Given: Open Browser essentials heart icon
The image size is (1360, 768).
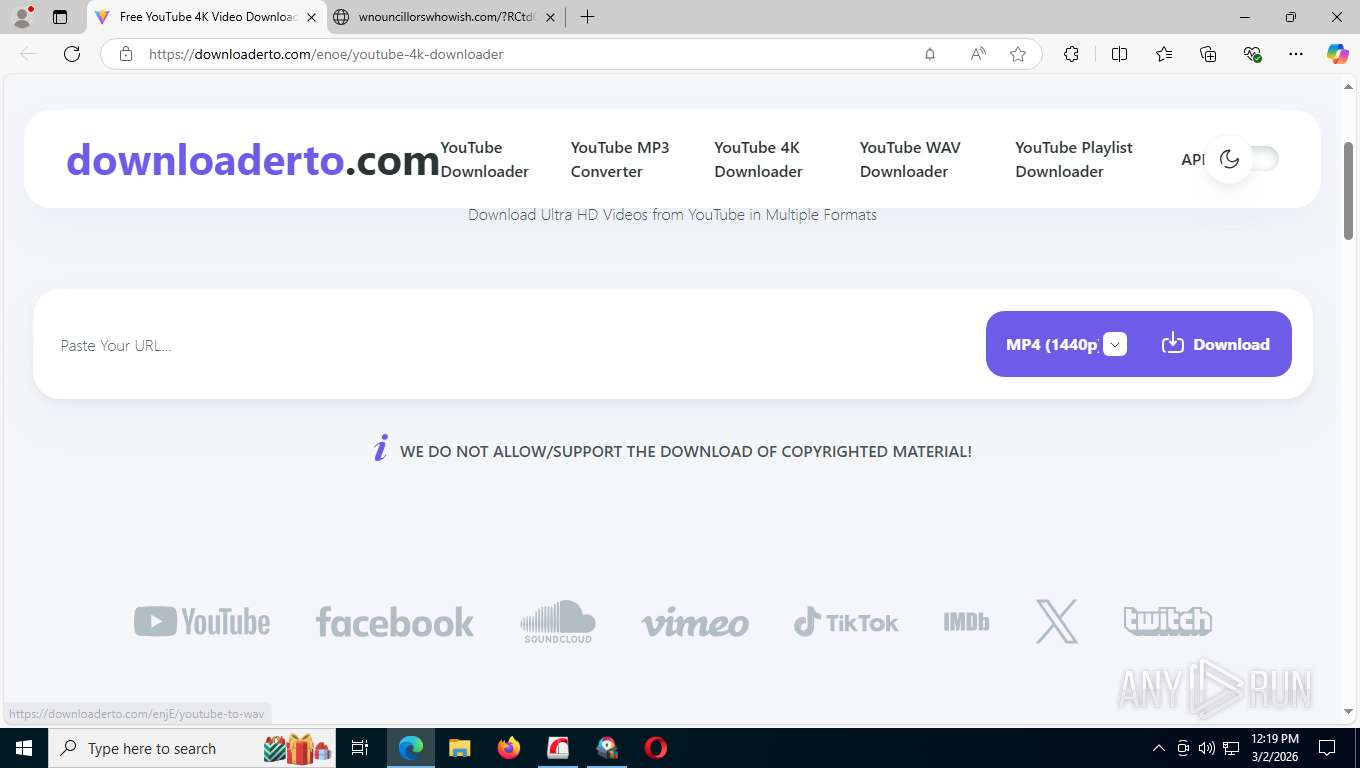Looking at the screenshot, I should coord(1252,54).
